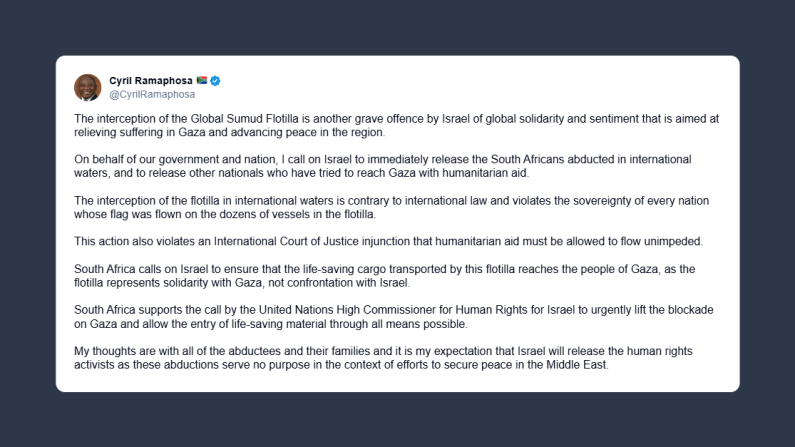The height and width of the screenshot is (447, 795).
Task: Open the Cyril Ramaphosa display name
Action: pyautogui.click(x=150, y=80)
